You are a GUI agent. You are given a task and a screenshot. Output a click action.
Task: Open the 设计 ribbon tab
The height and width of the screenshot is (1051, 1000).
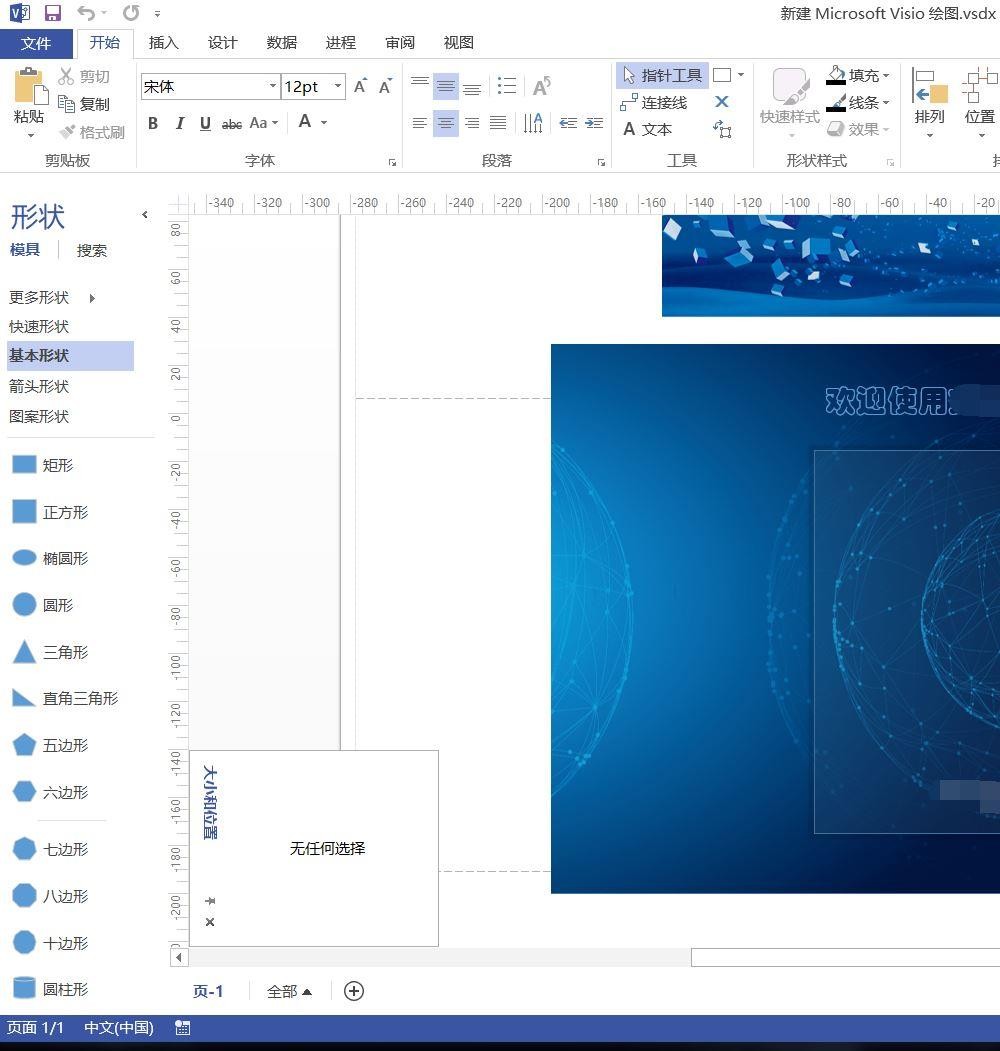pyautogui.click(x=222, y=43)
